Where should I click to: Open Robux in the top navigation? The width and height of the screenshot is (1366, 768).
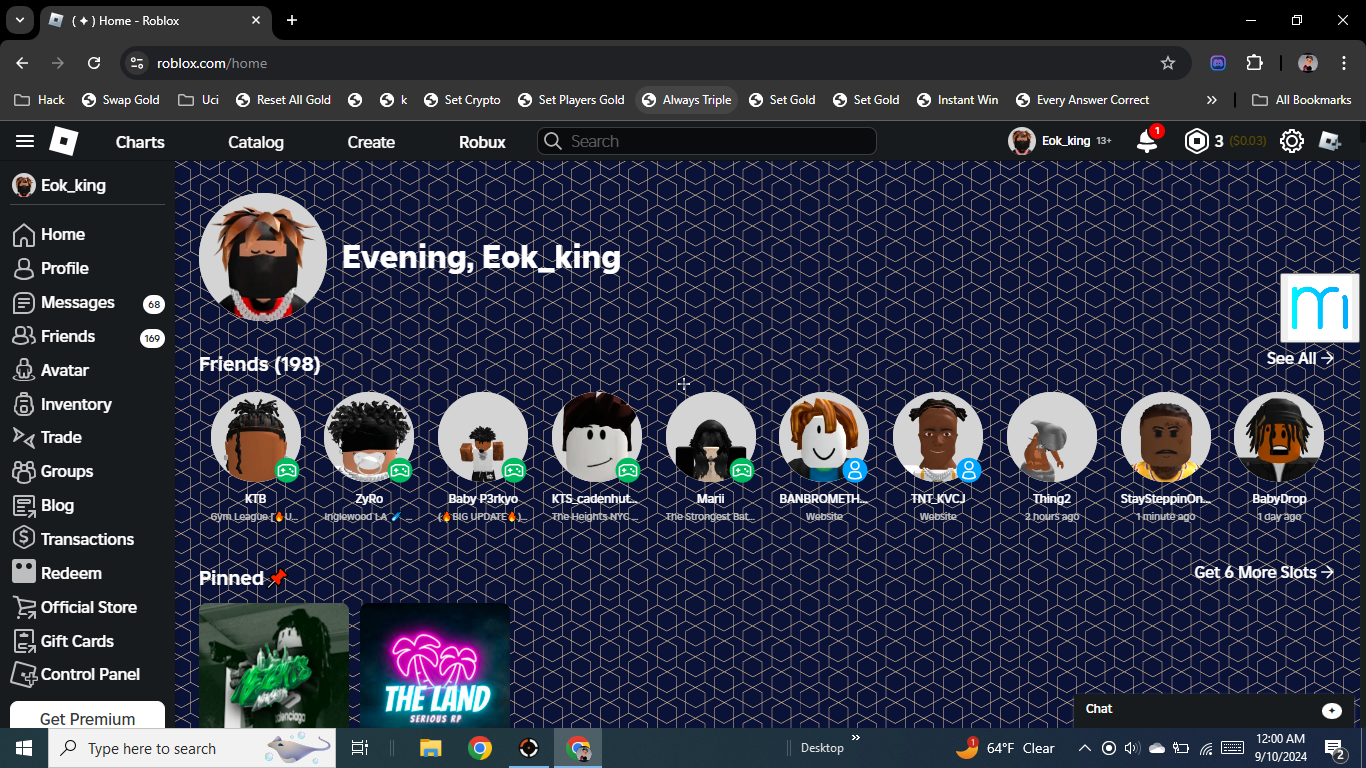[482, 142]
